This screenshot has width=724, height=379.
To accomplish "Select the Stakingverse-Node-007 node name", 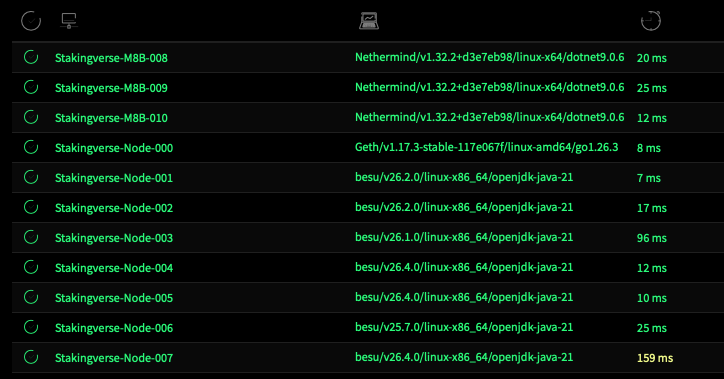I will [x=114, y=358].
